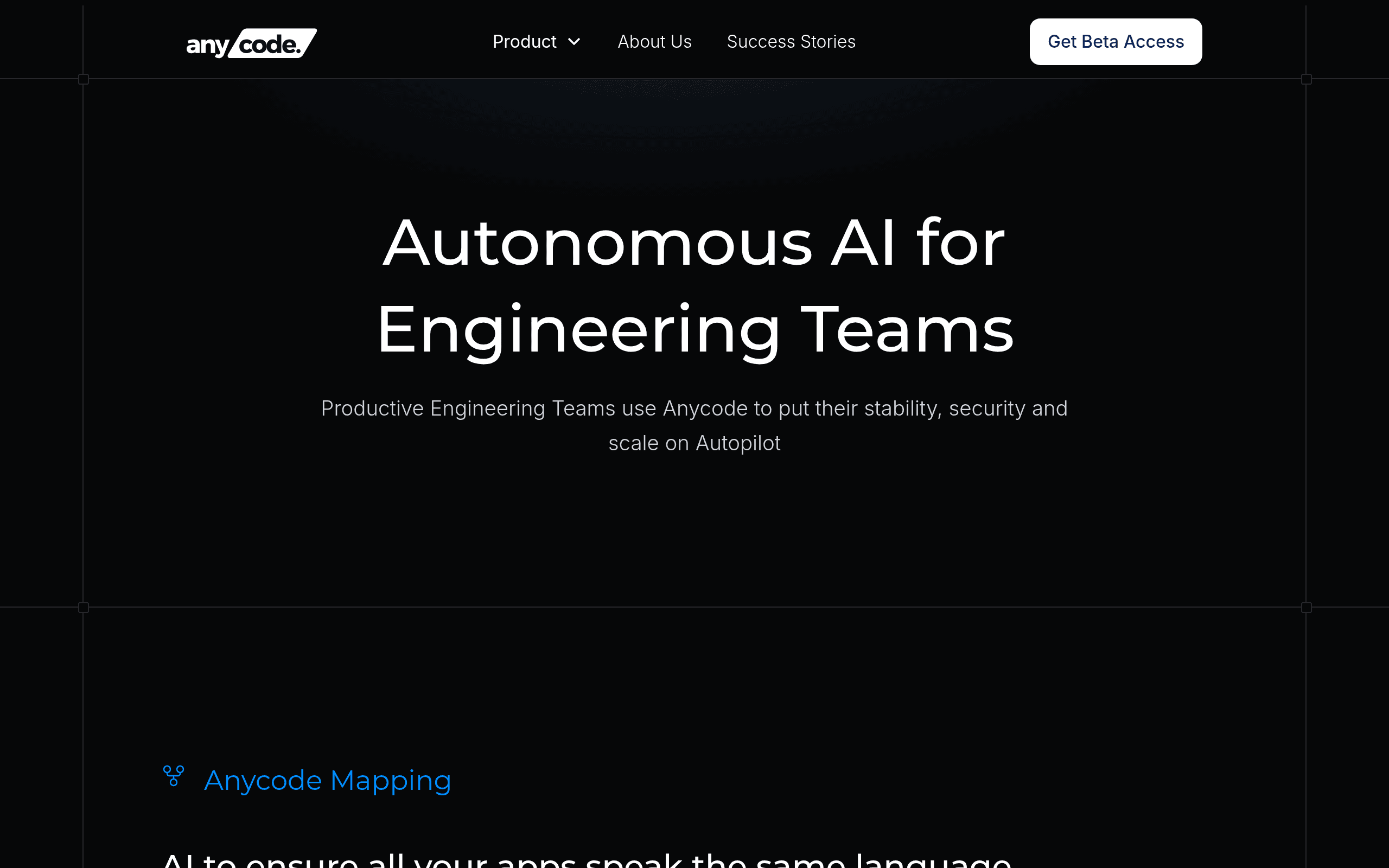Click the chevron next to Product
Screen dimensions: 1389x868
(x=574, y=42)
